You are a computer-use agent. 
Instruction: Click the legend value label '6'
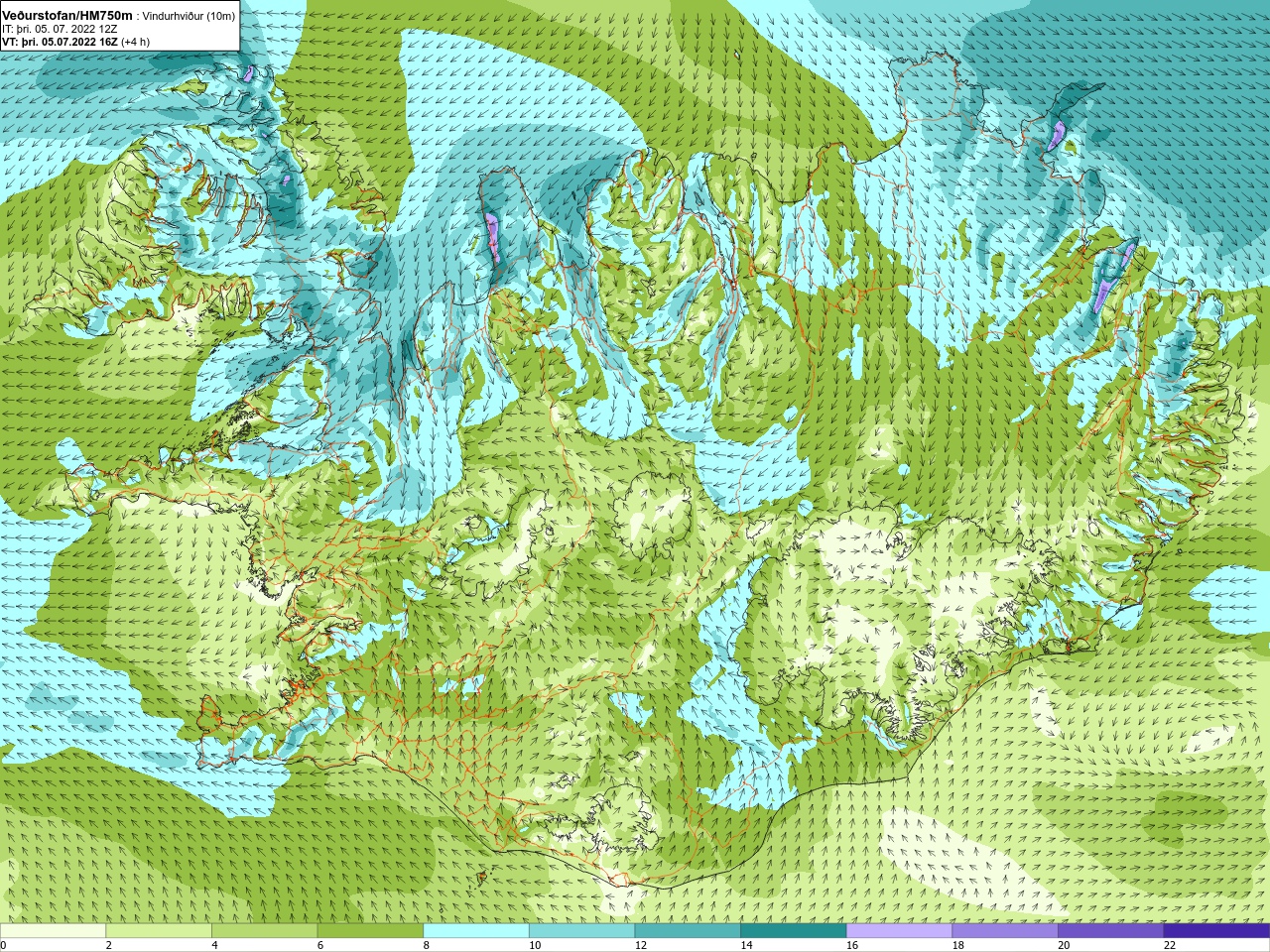click(320, 946)
